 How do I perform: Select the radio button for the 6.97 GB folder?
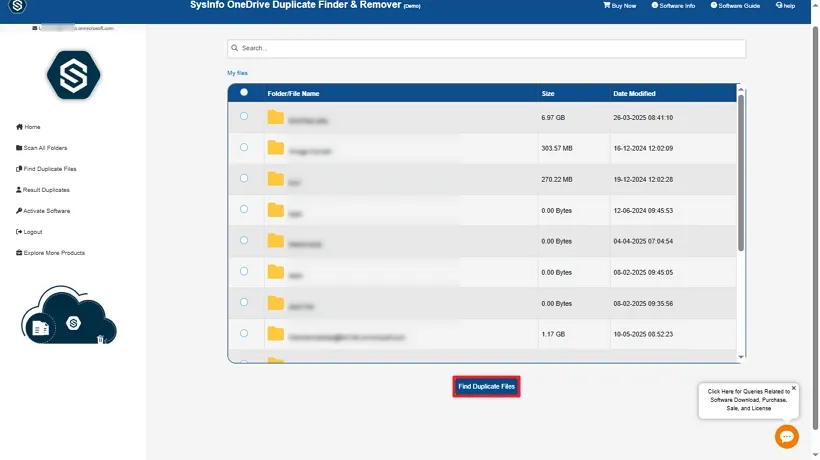pyautogui.click(x=244, y=116)
